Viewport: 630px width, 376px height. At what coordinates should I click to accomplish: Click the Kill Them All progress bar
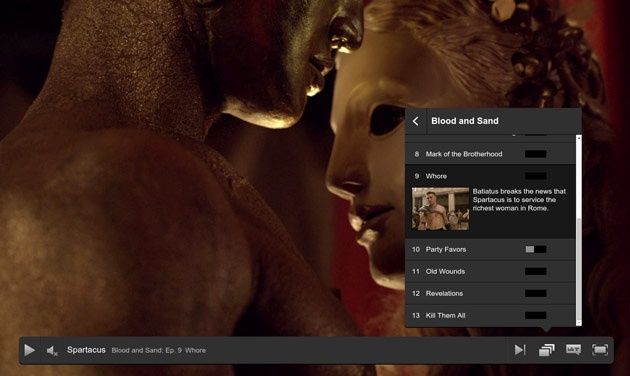tap(536, 316)
